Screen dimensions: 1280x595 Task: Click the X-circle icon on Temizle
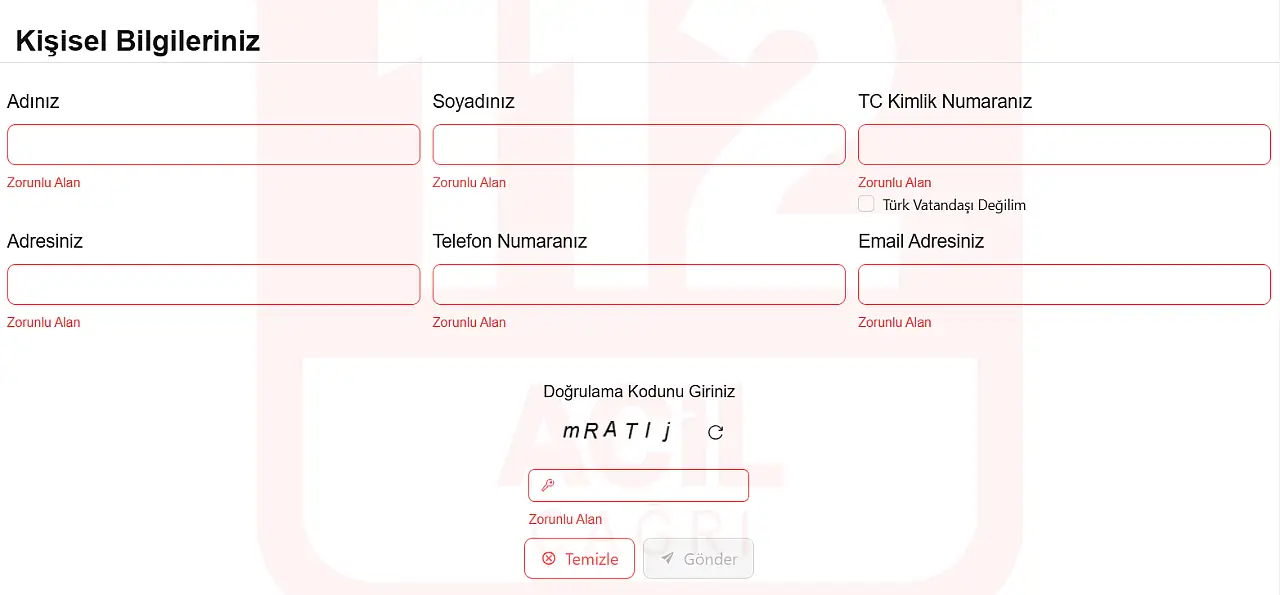[548, 558]
